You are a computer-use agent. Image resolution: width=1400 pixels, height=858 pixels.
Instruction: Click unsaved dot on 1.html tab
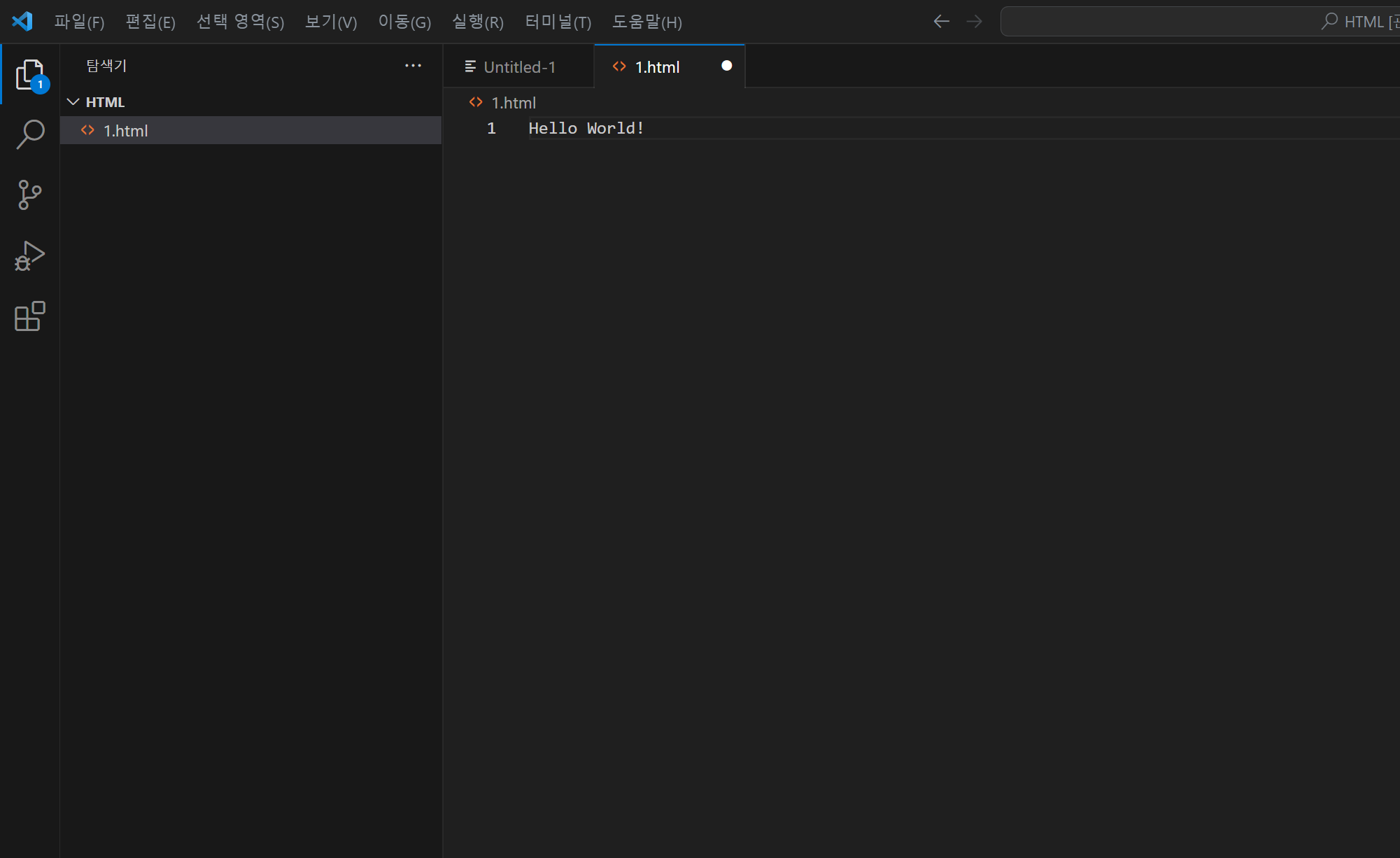pyautogui.click(x=726, y=66)
